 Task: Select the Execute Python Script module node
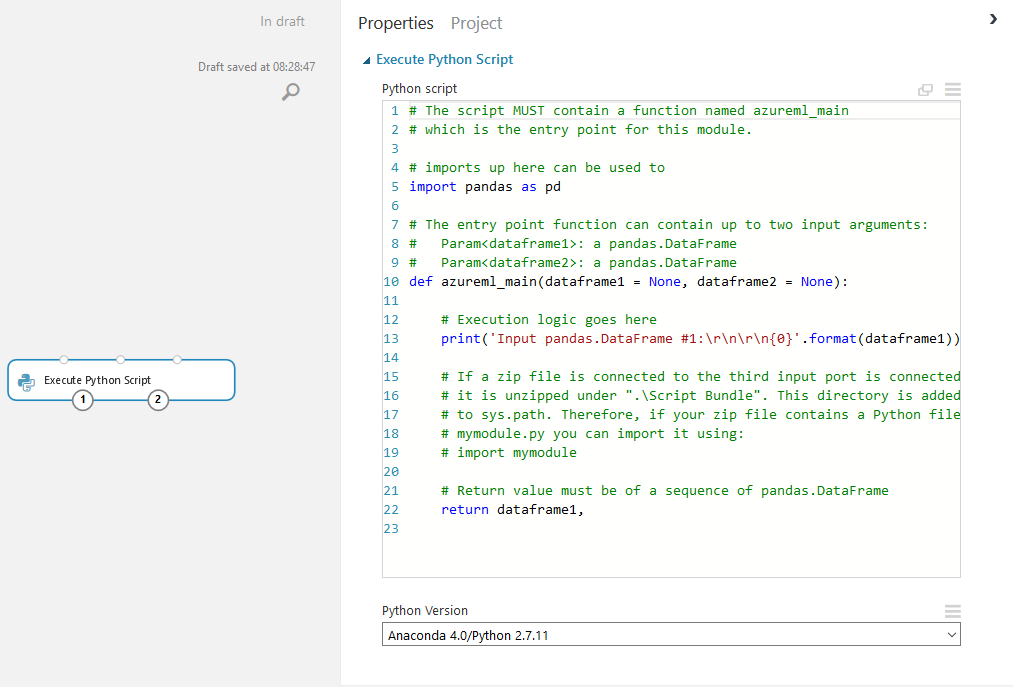pyautogui.click(x=121, y=380)
